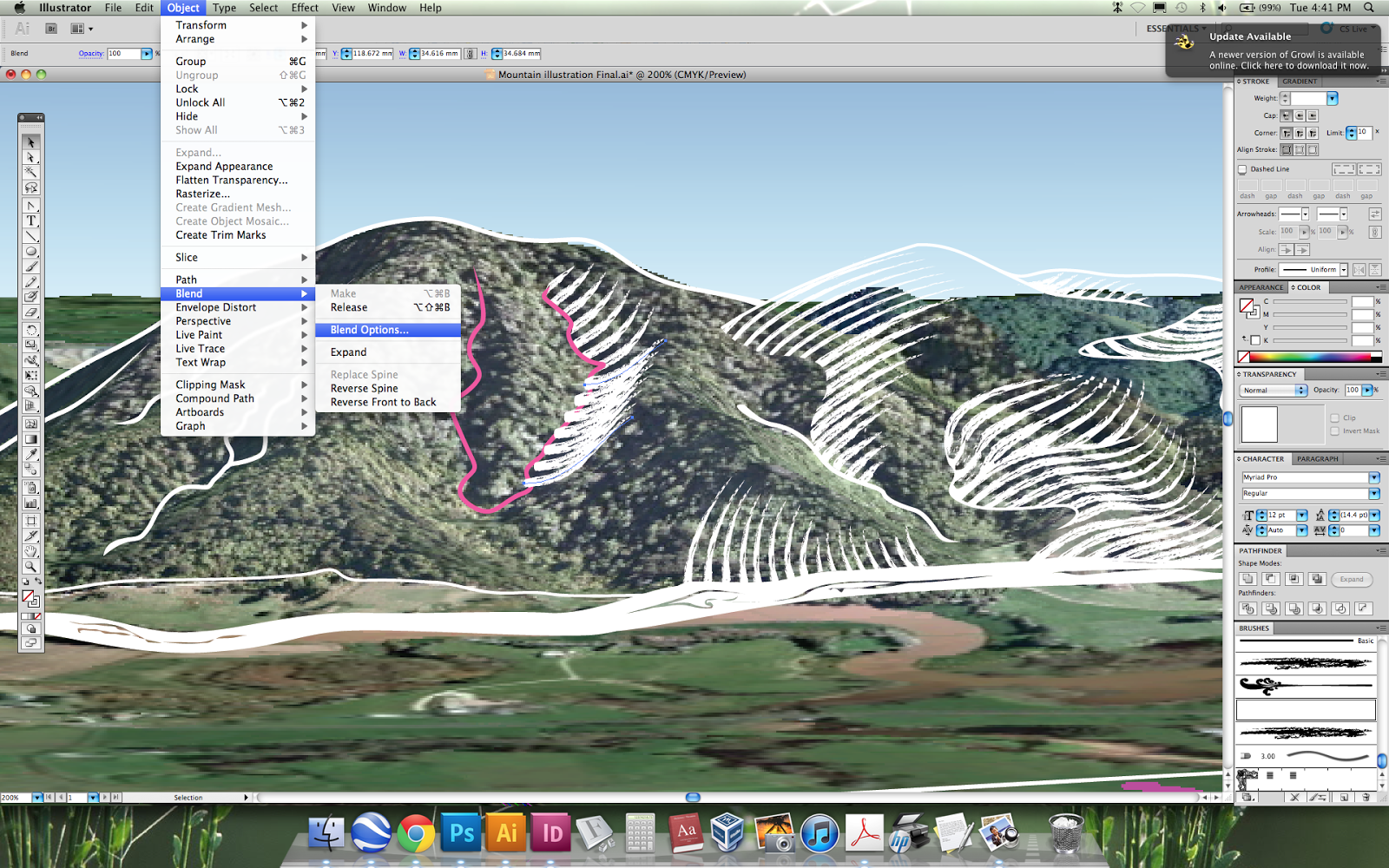Open the Essentials workspace switcher
The width and height of the screenshot is (1389, 868).
1176,29
